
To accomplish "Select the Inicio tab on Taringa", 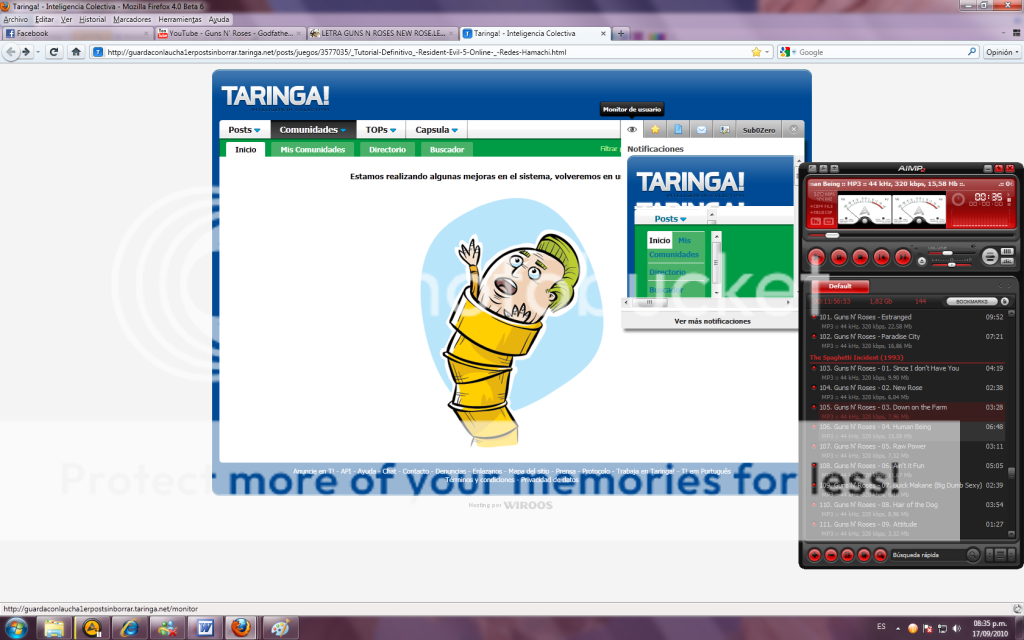I will [x=246, y=150].
